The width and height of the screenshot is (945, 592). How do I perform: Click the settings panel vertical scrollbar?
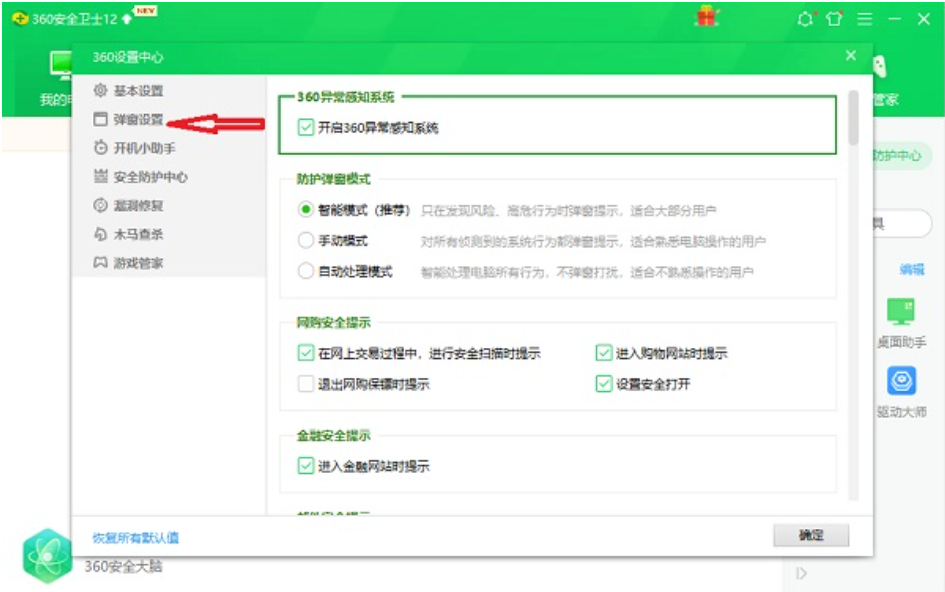(852, 118)
